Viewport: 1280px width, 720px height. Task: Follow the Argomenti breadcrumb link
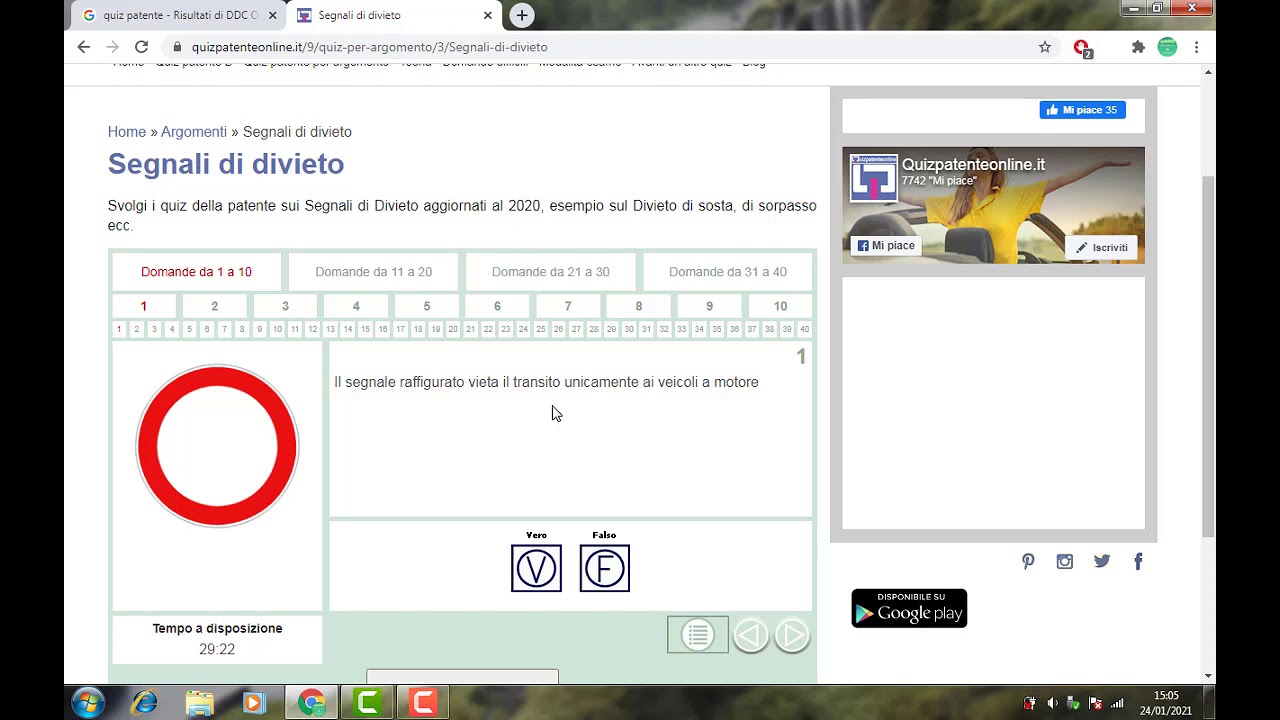(x=194, y=132)
